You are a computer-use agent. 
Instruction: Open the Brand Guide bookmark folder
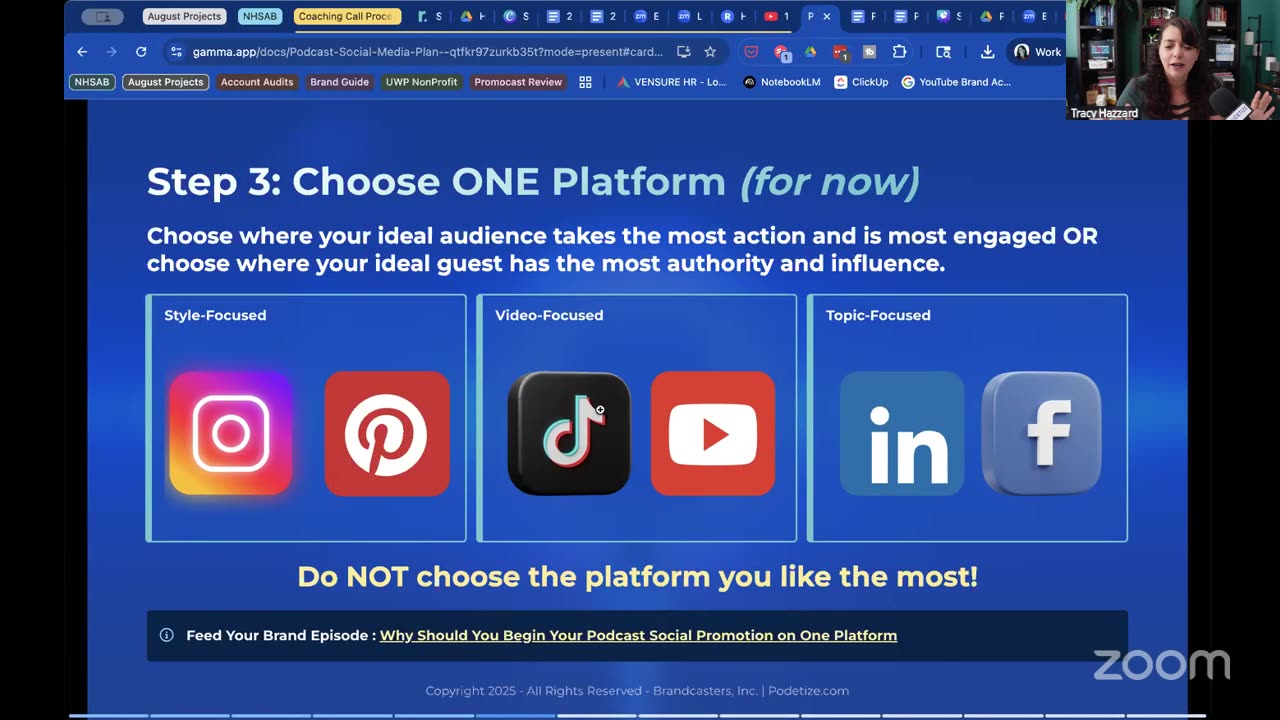(339, 82)
